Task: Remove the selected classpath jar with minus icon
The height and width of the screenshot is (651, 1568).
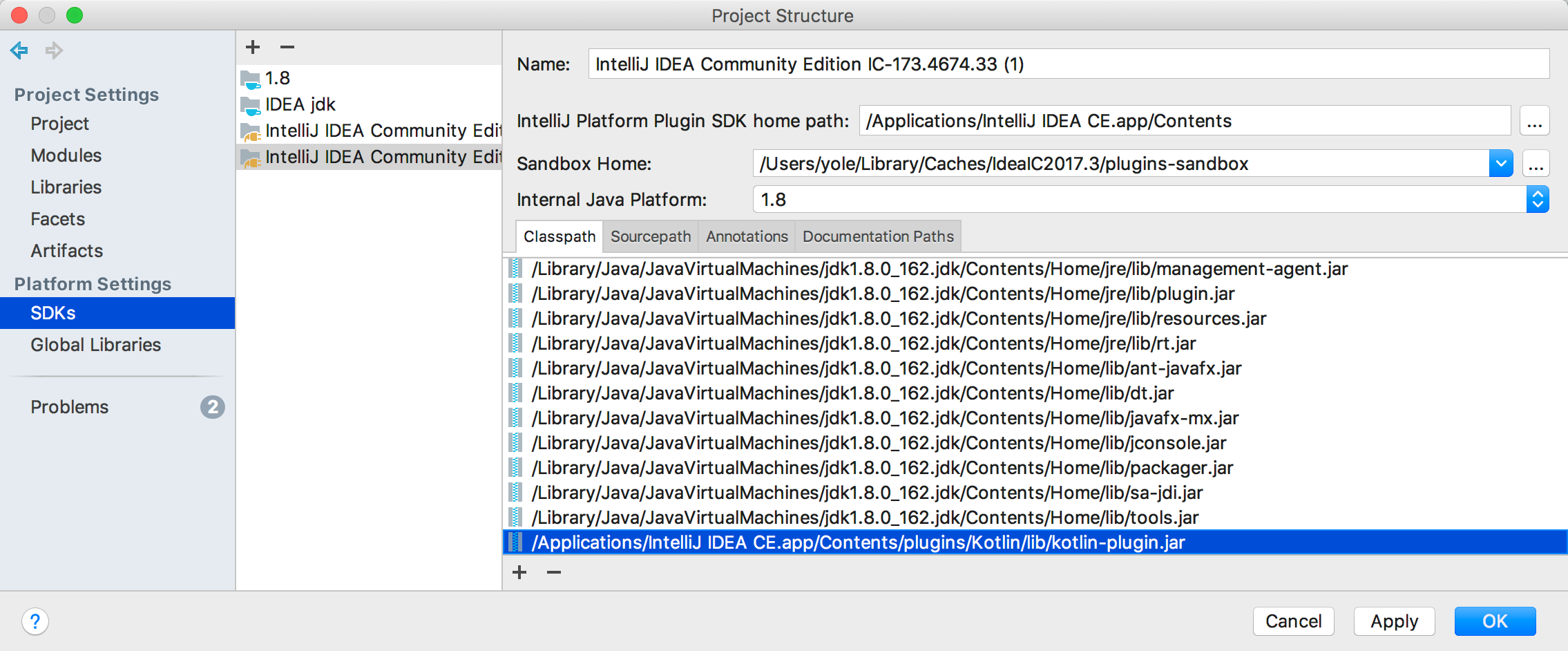Action: [x=553, y=572]
